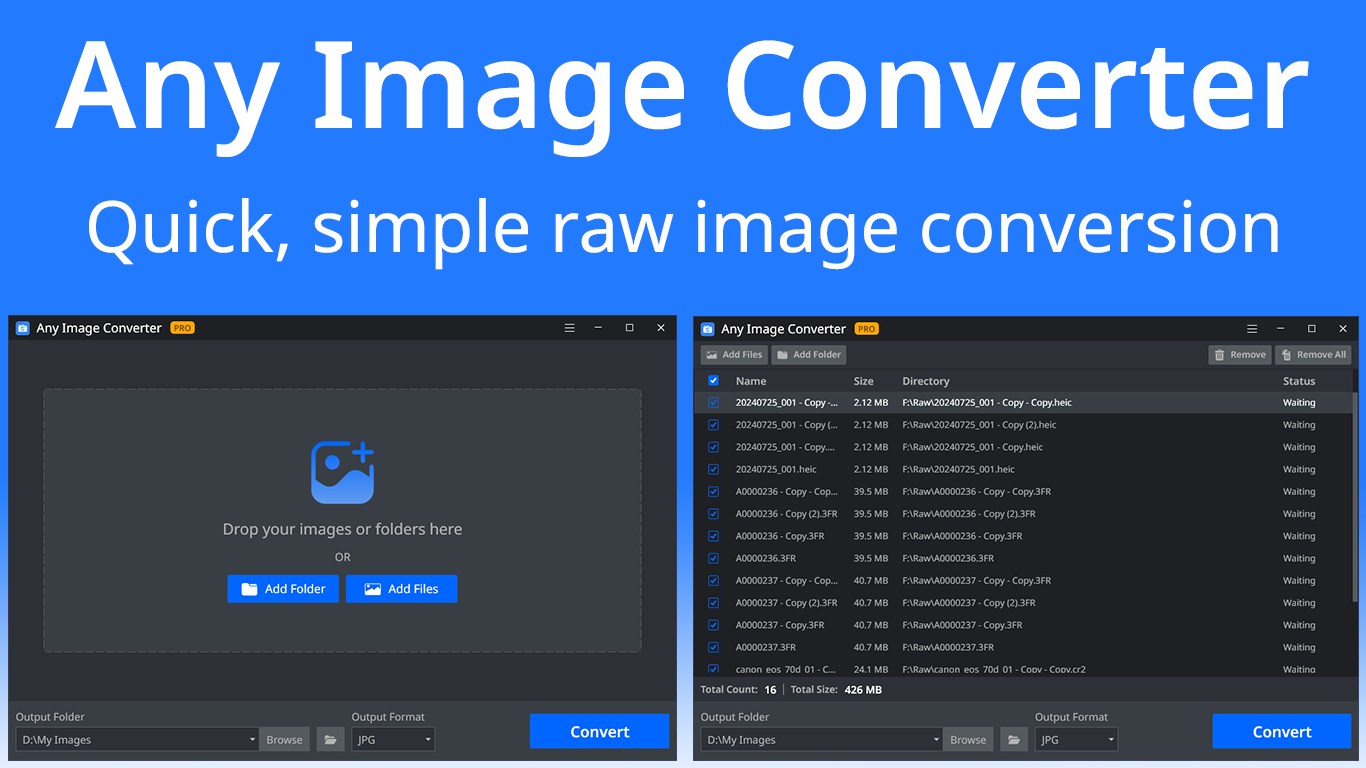Click hamburger menu in left converter window
1366x768 pixels.
point(569,328)
